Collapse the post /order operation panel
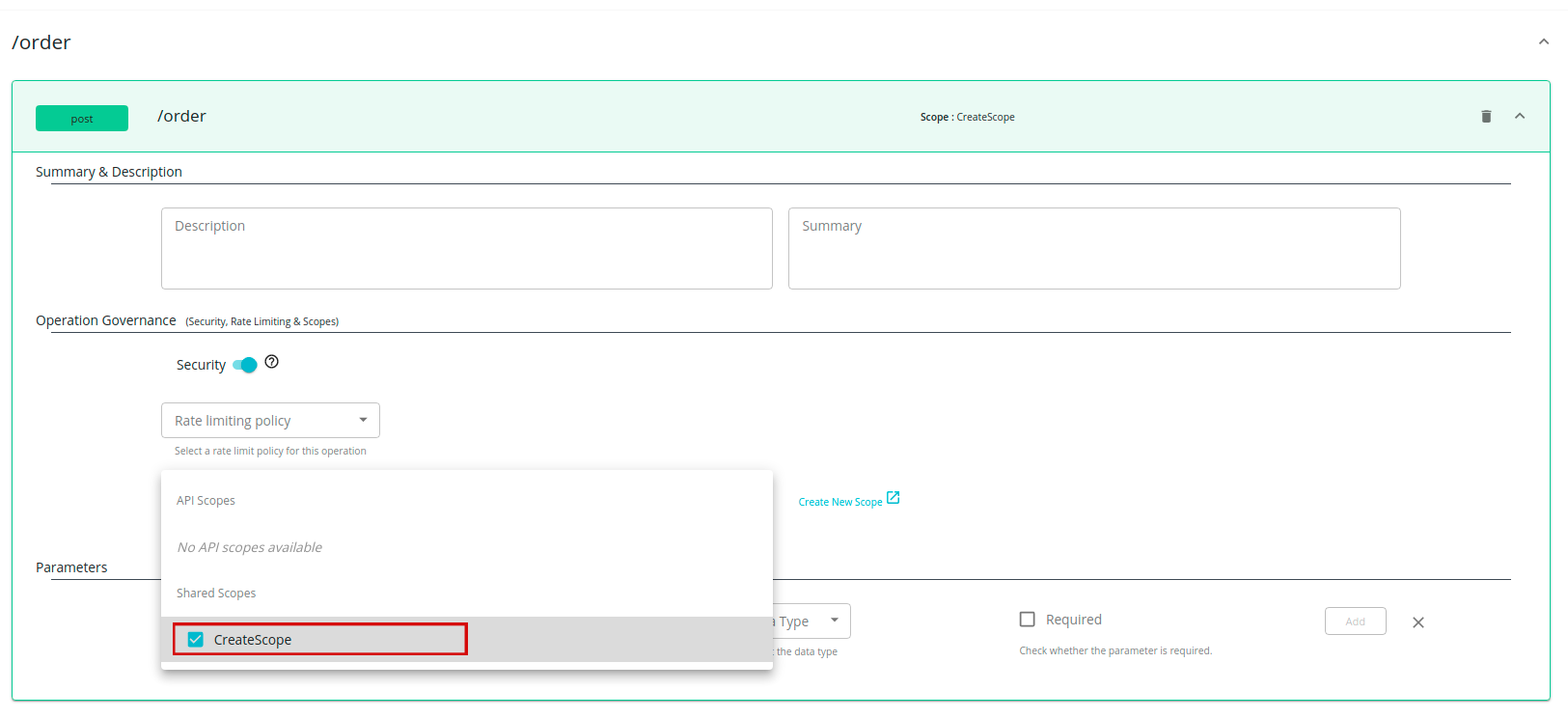This screenshot has height=718, width=1568. [1520, 117]
